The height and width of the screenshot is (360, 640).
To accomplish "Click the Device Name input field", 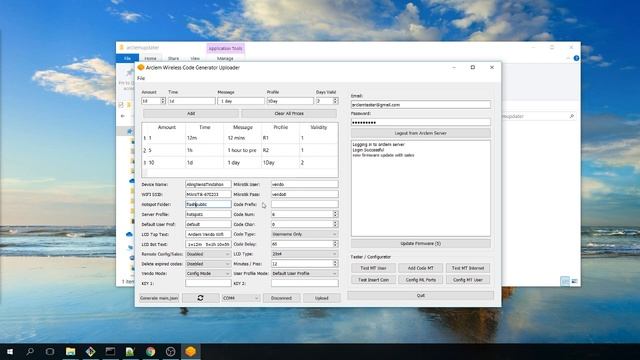I will tap(208, 184).
